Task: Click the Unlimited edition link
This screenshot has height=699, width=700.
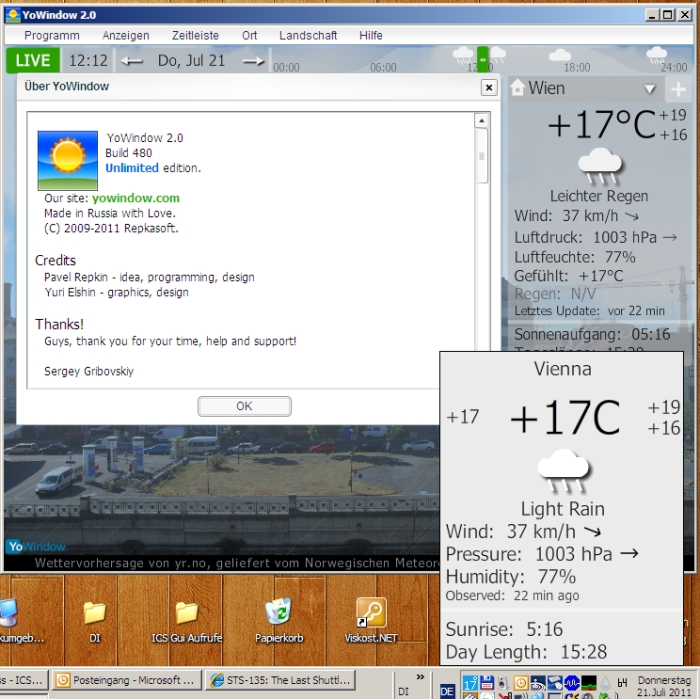Action: (132, 168)
